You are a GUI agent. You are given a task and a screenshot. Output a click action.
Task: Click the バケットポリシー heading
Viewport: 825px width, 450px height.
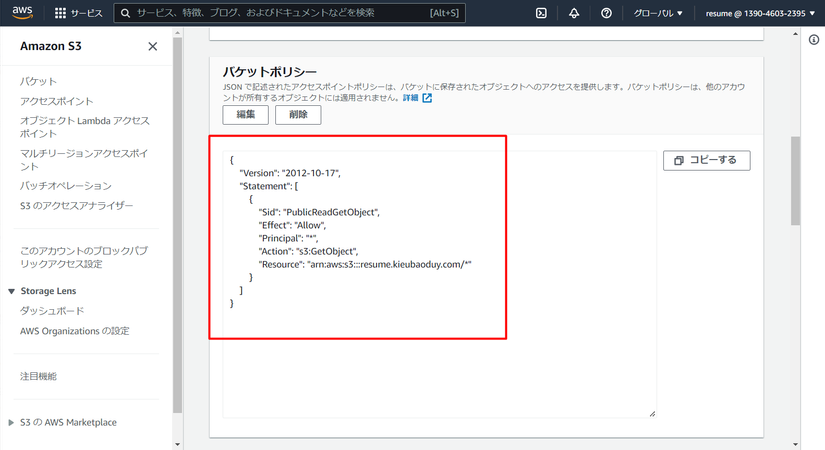click(x=269, y=72)
